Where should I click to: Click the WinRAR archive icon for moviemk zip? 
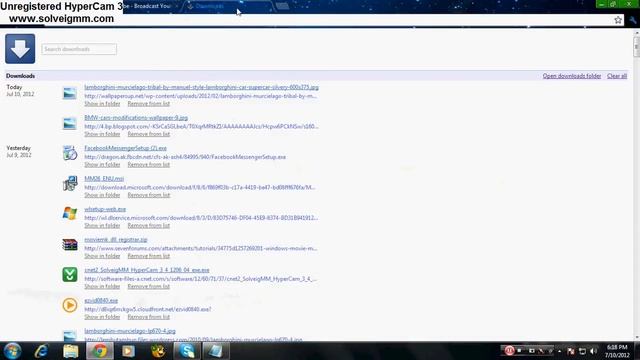click(70, 244)
